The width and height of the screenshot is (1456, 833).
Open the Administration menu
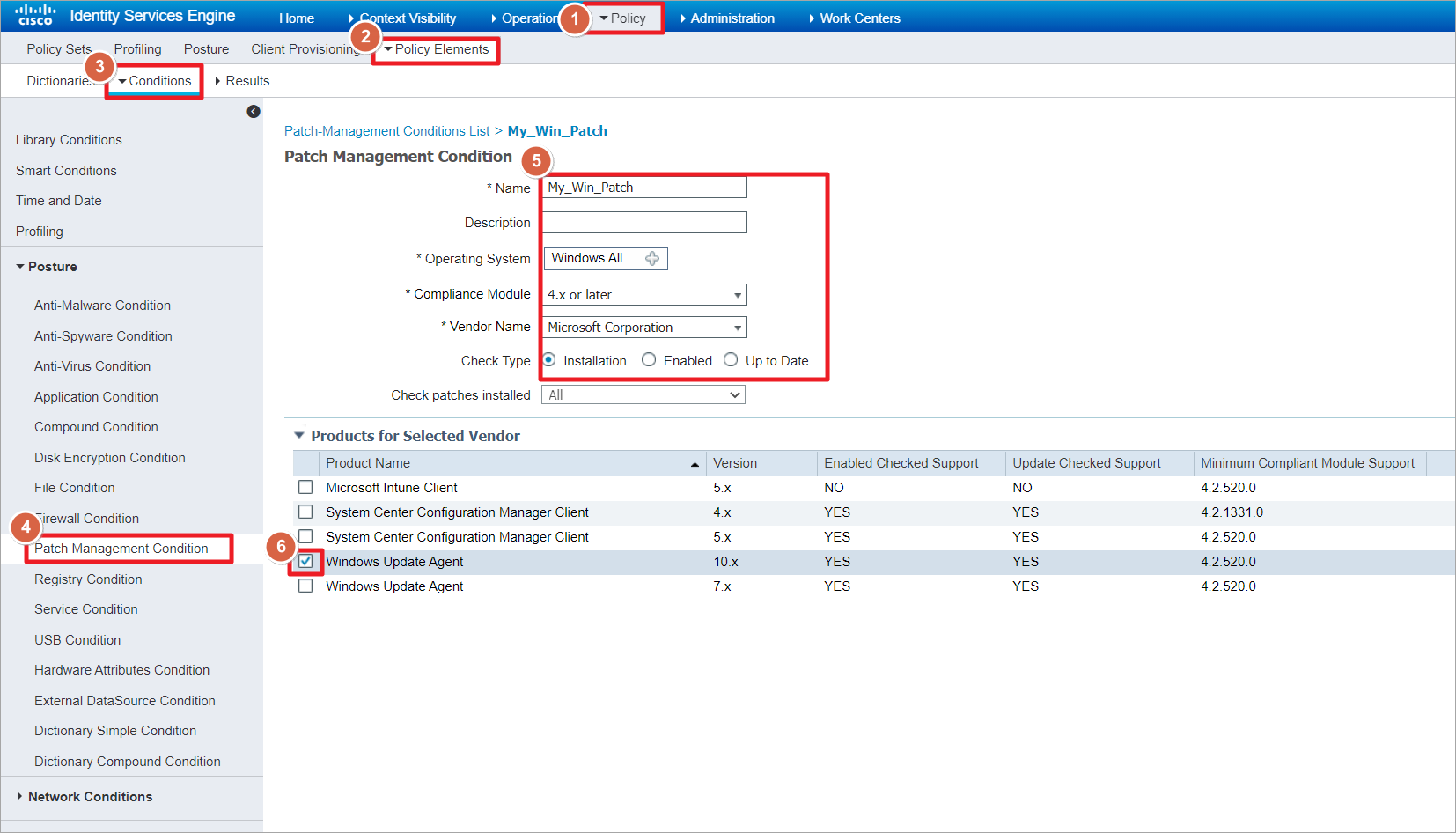pos(728,18)
